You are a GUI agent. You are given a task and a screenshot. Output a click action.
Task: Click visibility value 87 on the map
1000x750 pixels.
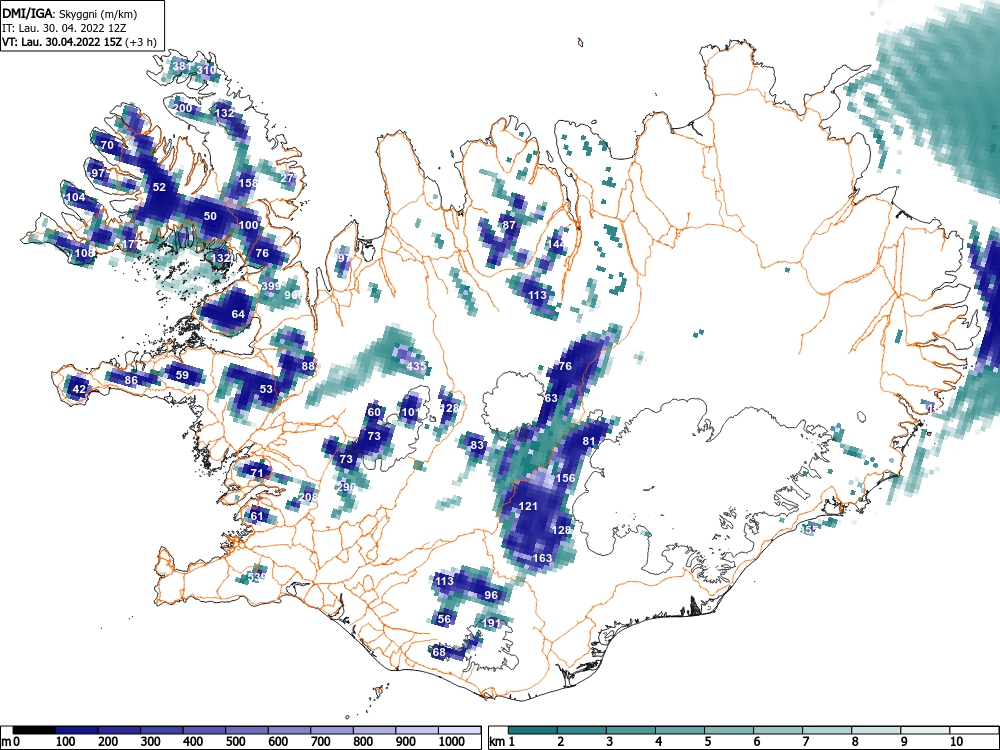click(509, 225)
